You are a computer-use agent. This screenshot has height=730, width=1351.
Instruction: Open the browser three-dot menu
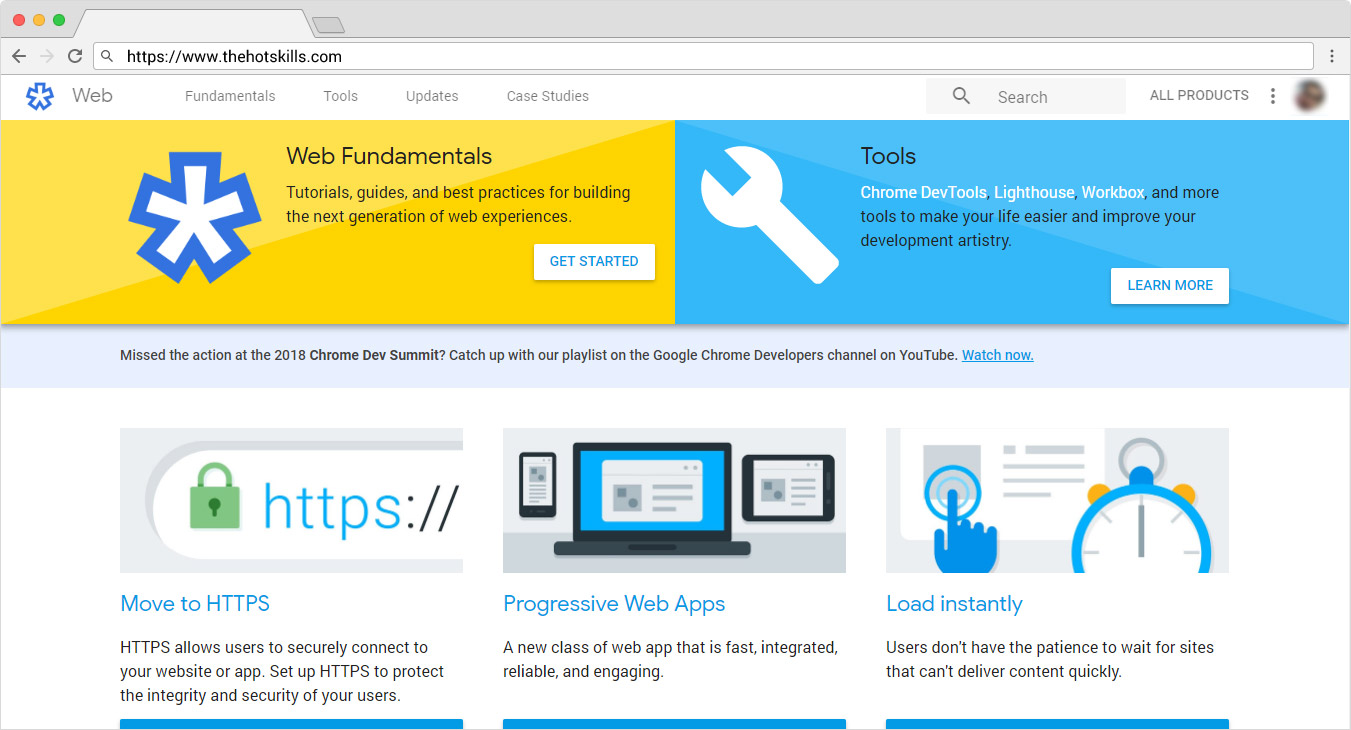click(x=1332, y=56)
